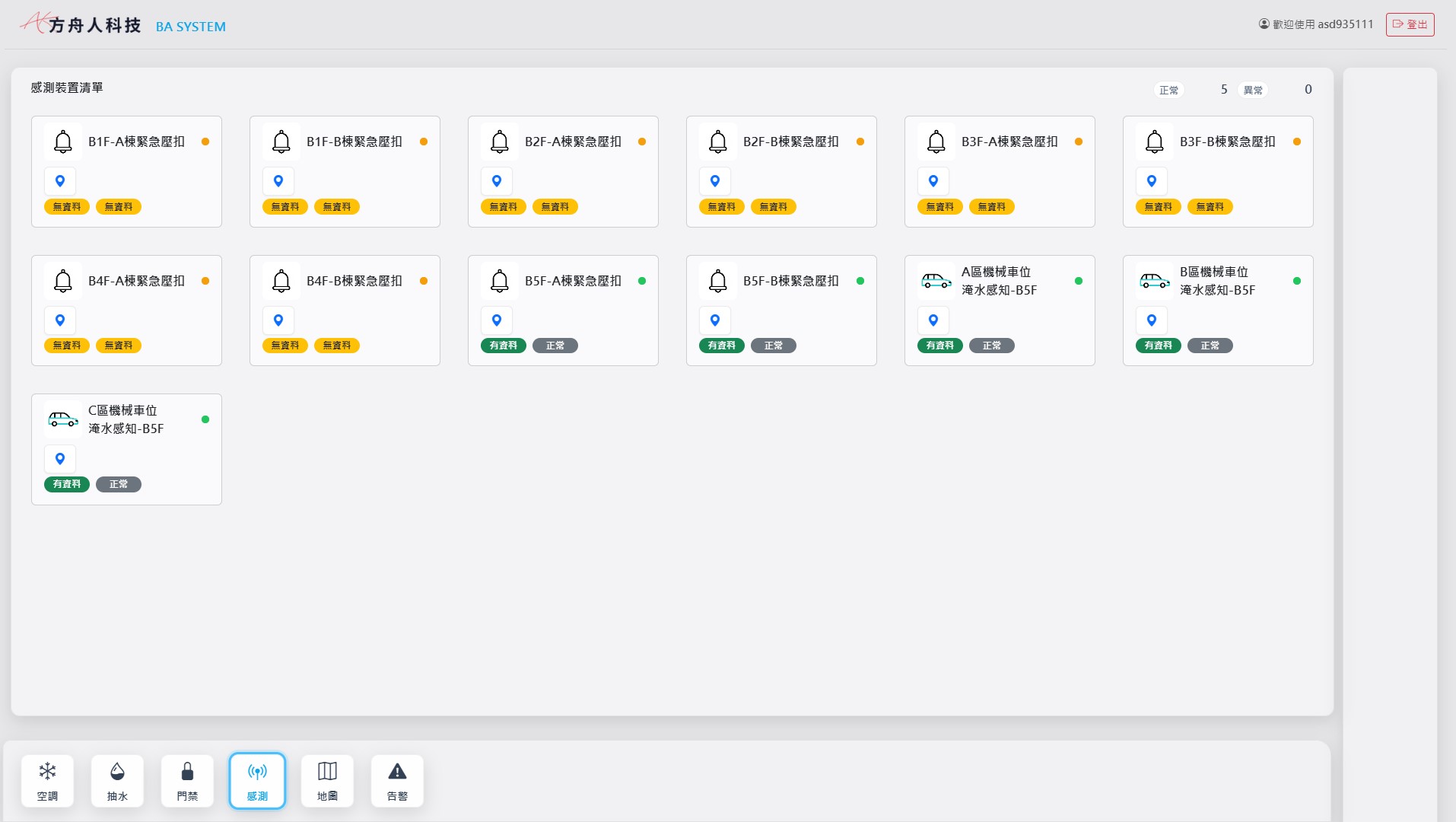
Task: Click the 正常 status count badge in header
Action: click(1168, 90)
